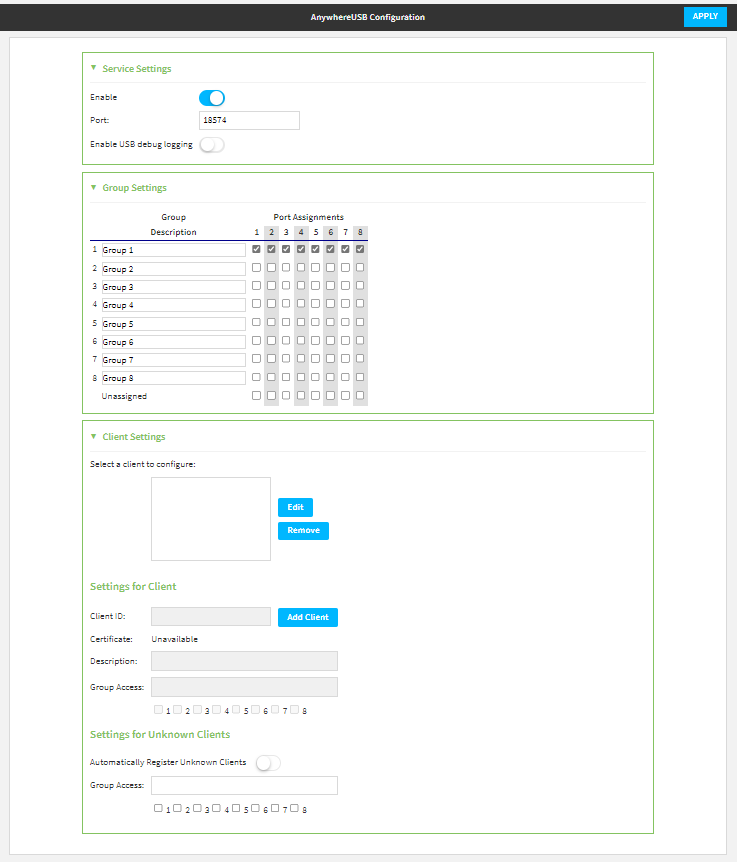This screenshot has height=862, width=737.
Task: Check group 3 for Unknown Clients access
Action: 197,808
